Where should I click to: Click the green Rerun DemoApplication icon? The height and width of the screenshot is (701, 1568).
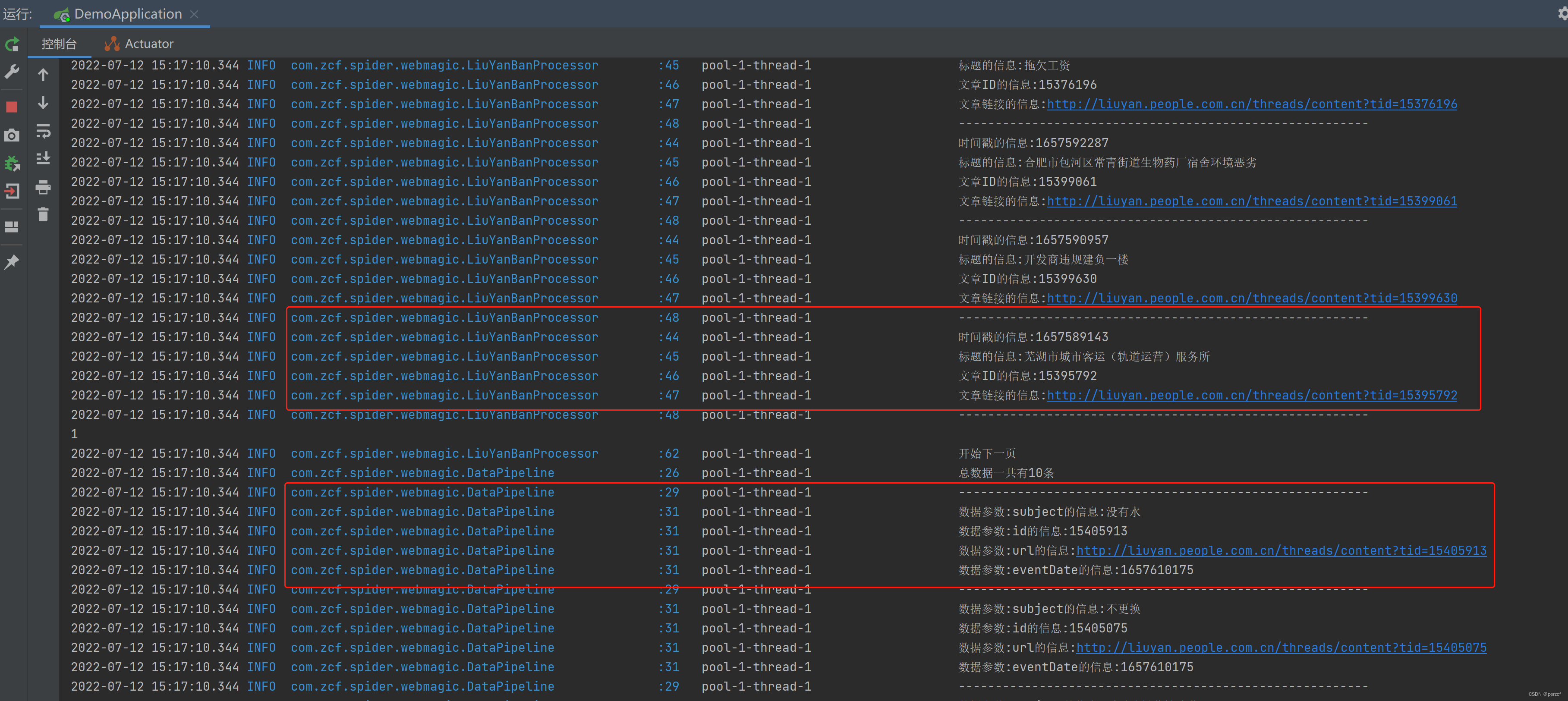pos(12,44)
